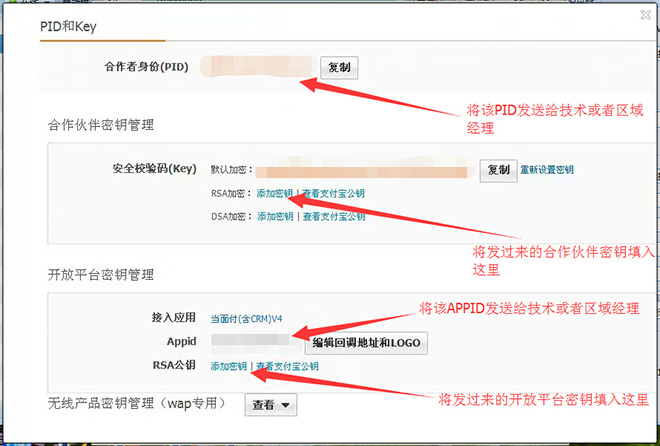This screenshot has height=446, width=660.
Task: Copy the 安全校验码 default key
Action: click(498, 170)
